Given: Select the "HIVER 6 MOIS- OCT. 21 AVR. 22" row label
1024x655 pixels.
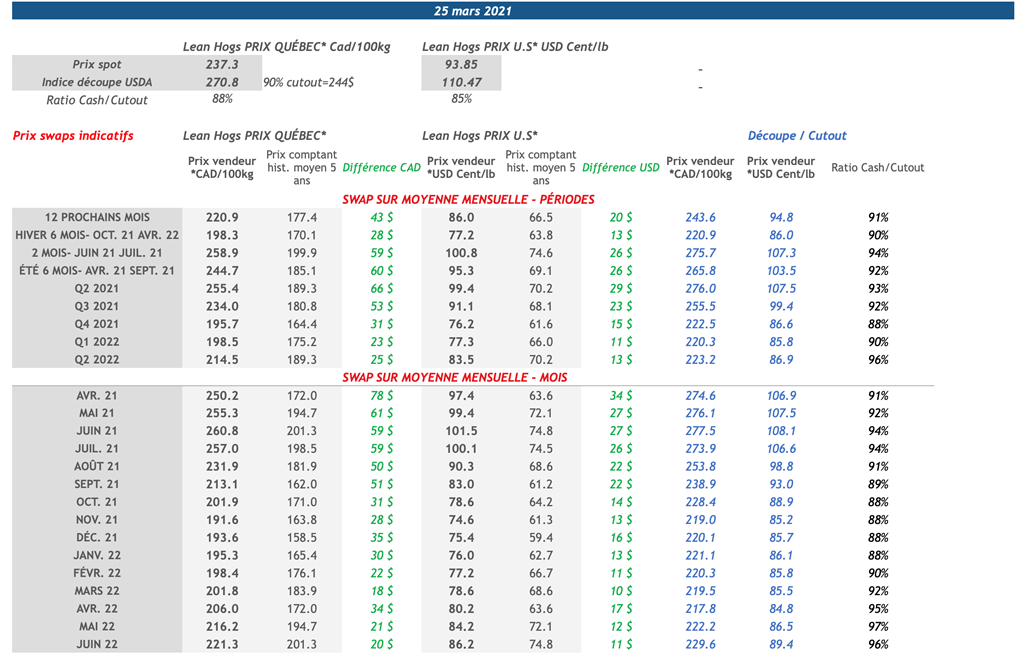Looking at the screenshot, I should [97, 235].
